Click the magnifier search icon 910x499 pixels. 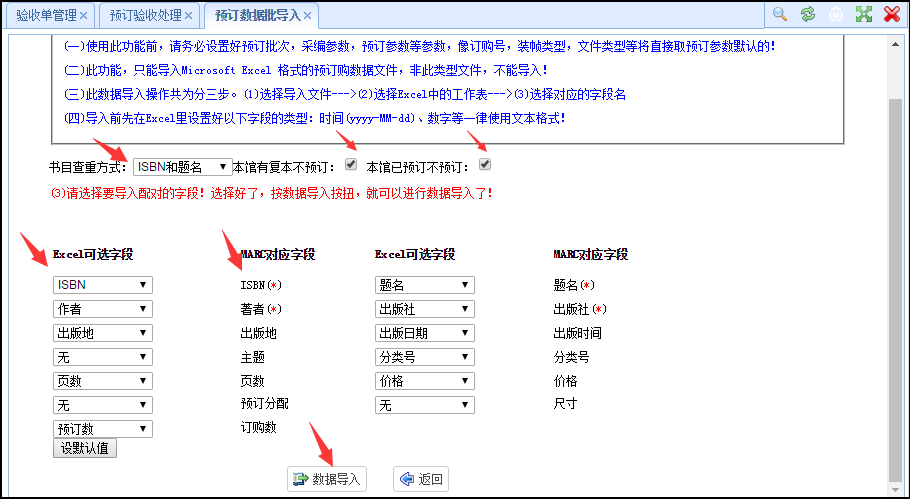tap(779, 14)
